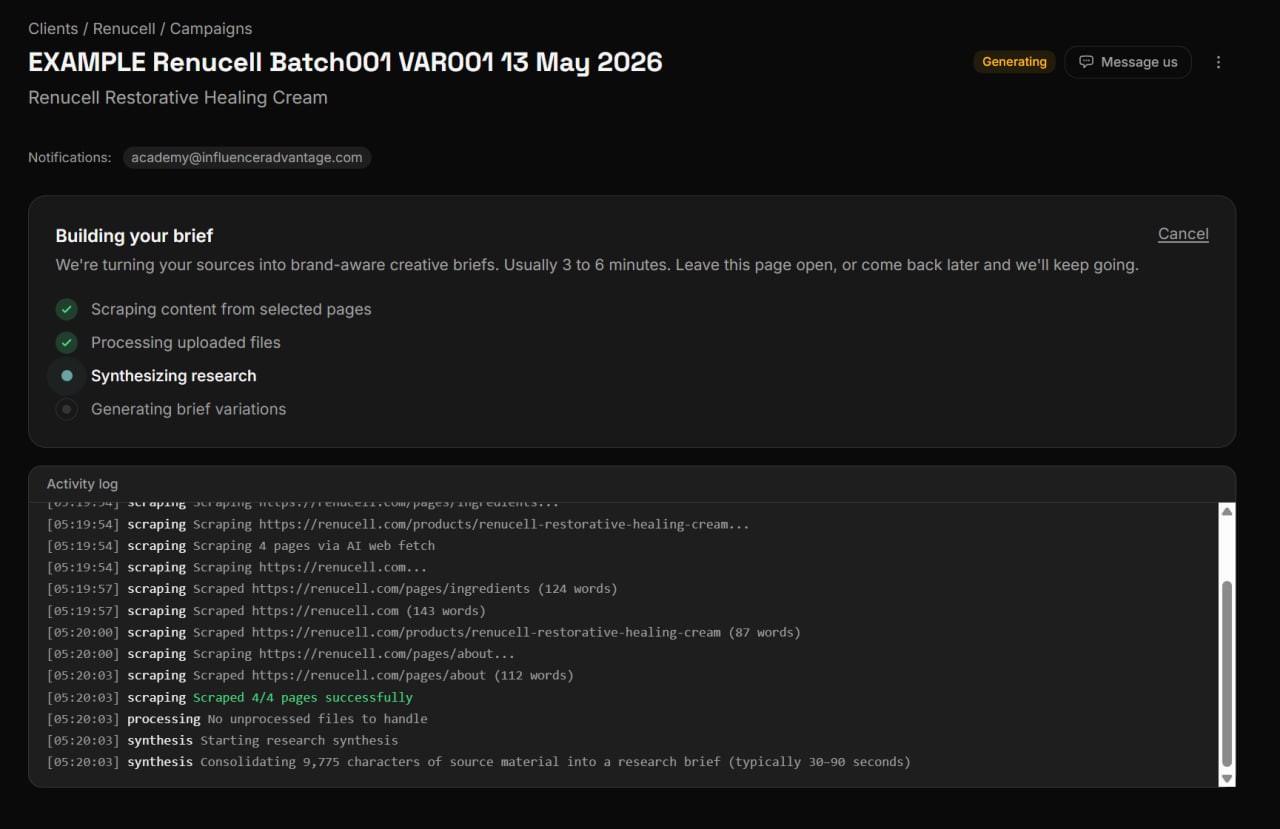Viewport: 1280px width, 829px height.
Task: Click the Scraping 4 pages via AI web fetch line
Action: click(x=241, y=546)
